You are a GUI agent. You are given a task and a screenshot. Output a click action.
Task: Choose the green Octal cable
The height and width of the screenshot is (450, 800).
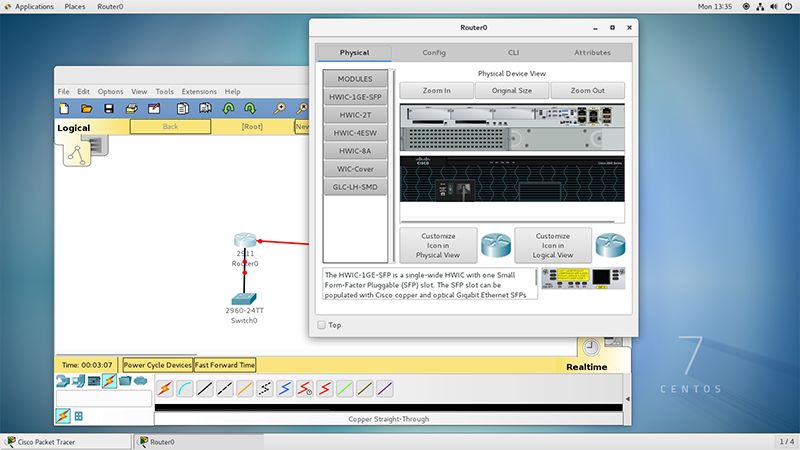pos(345,389)
